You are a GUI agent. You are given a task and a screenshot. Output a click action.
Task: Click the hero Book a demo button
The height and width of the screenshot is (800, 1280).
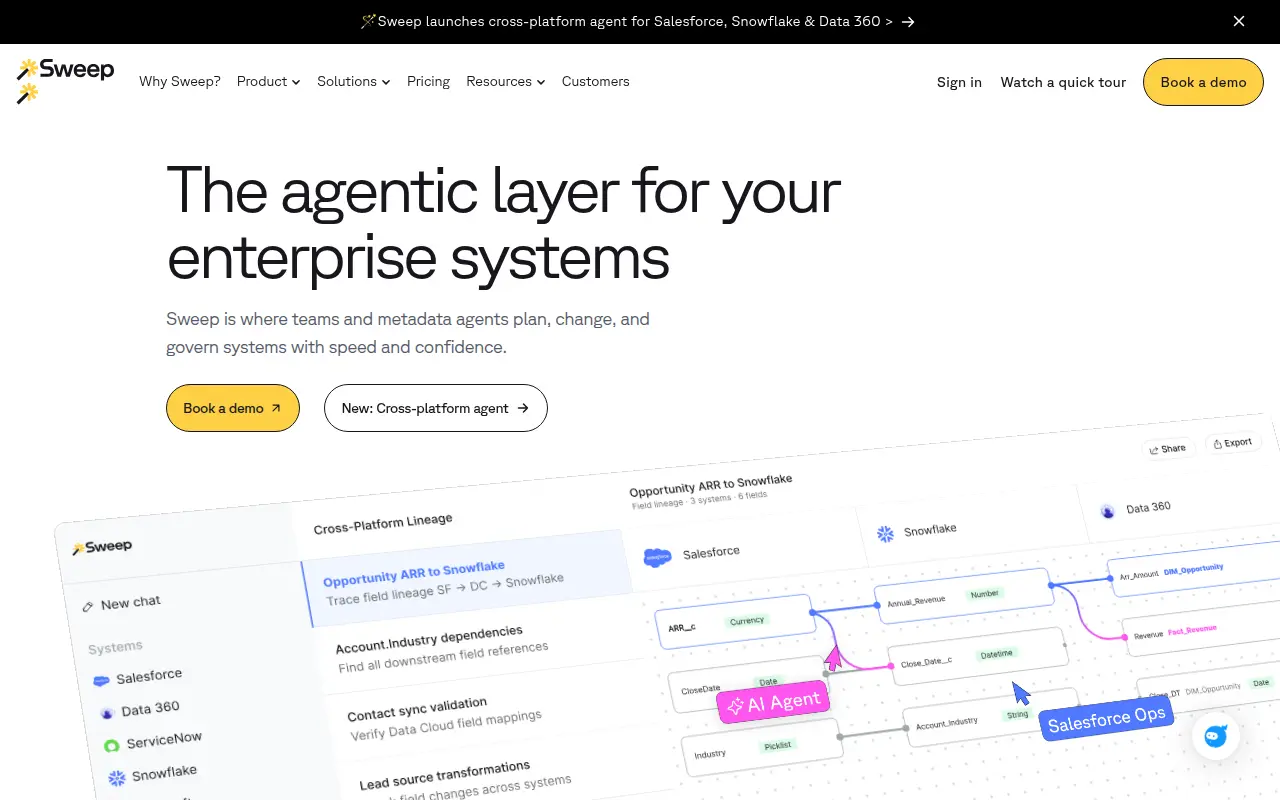233,408
